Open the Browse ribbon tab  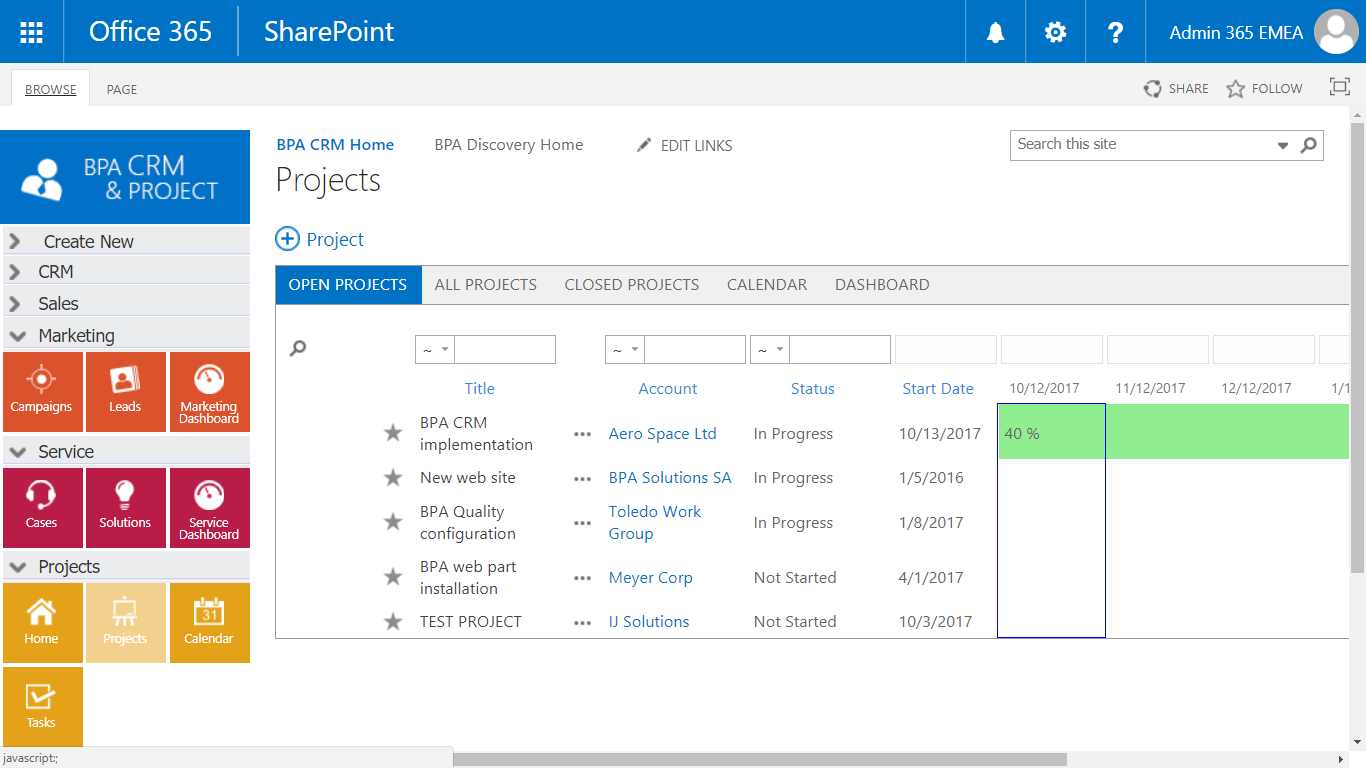click(x=51, y=89)
